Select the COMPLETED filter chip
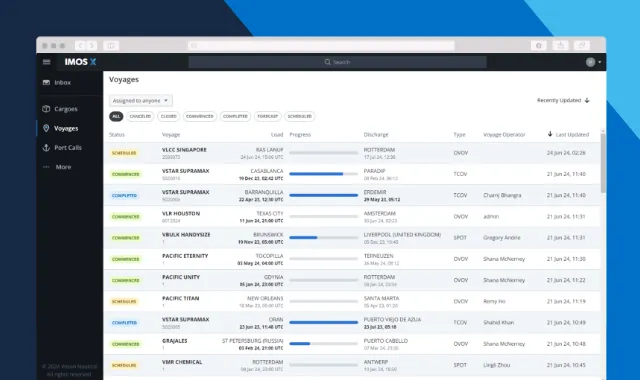The height and width of the screenshot is (380, 640). click(235, 116)
